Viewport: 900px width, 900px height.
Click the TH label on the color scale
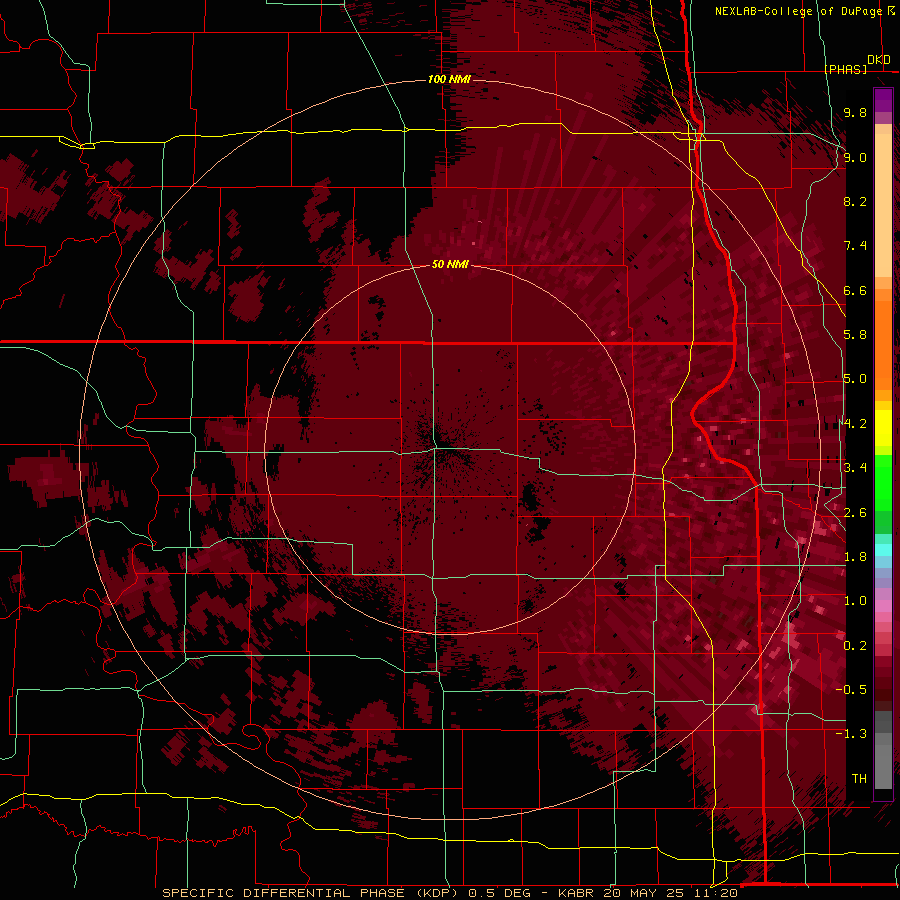click(x=859, y=779)
